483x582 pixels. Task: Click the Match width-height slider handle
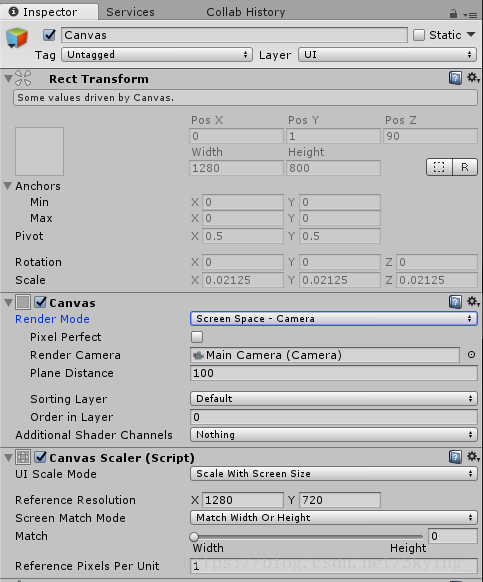[194, 537]
